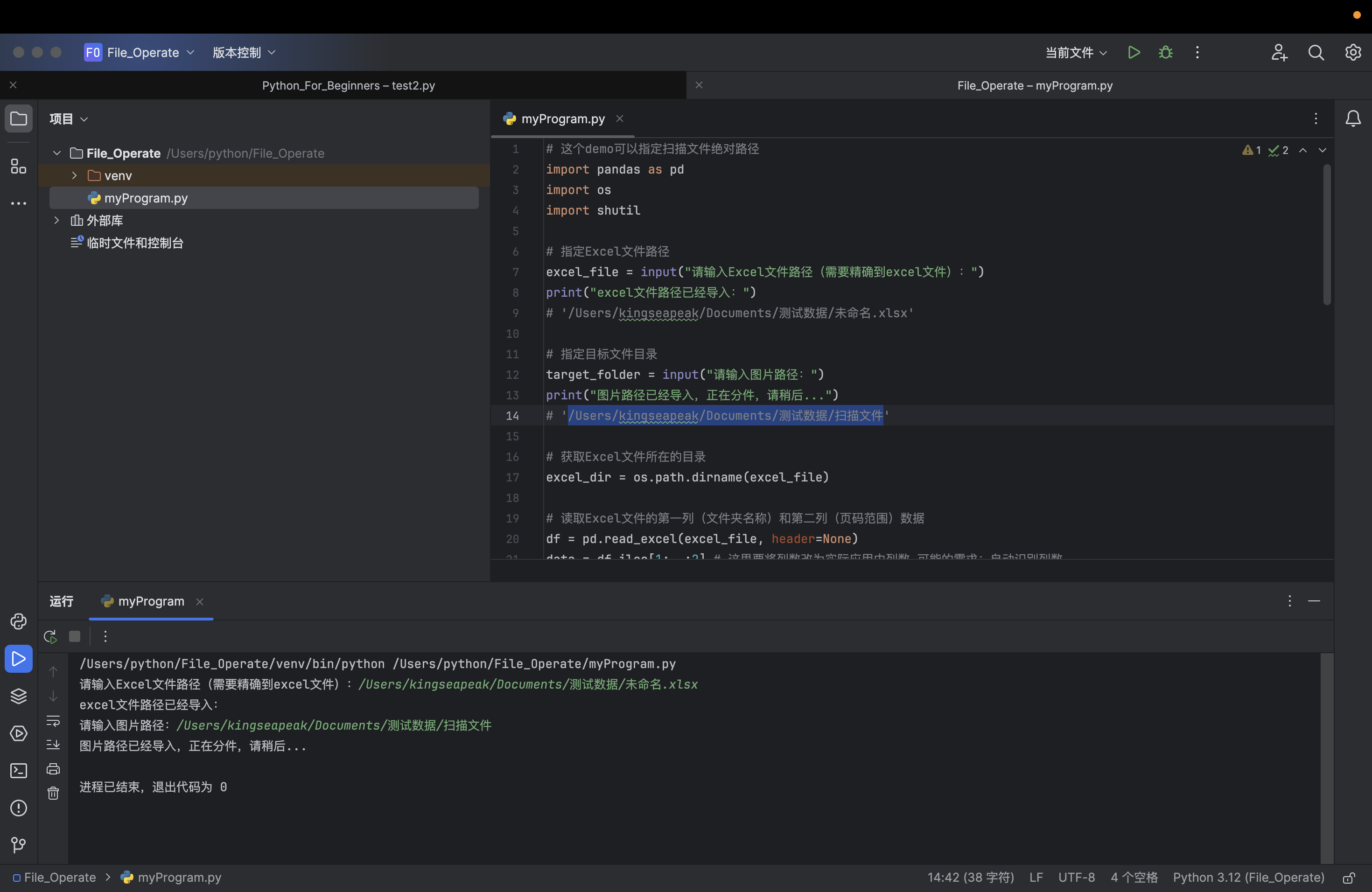
Task: Collapse the File_Operate root folder
Action: tap(56, 153)
